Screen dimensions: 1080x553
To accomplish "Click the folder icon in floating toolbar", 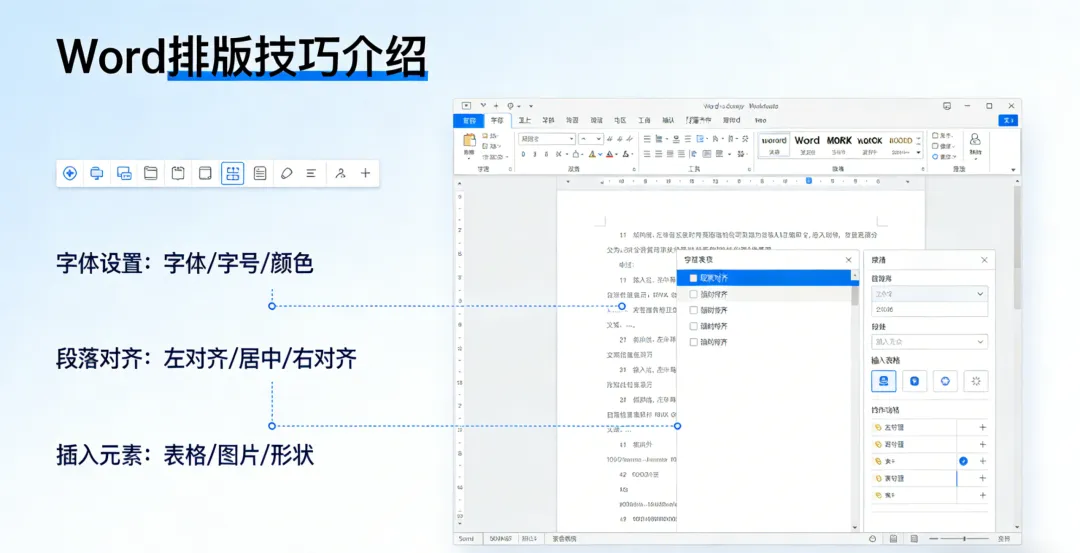I will (151, 174).
